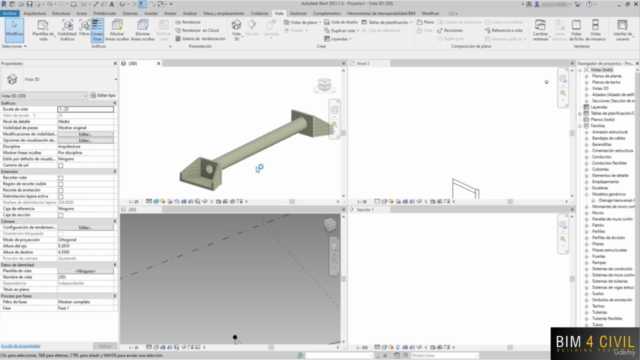
Task: Click vertical scrollbar of top 3D view
Action: coord(343,133)
